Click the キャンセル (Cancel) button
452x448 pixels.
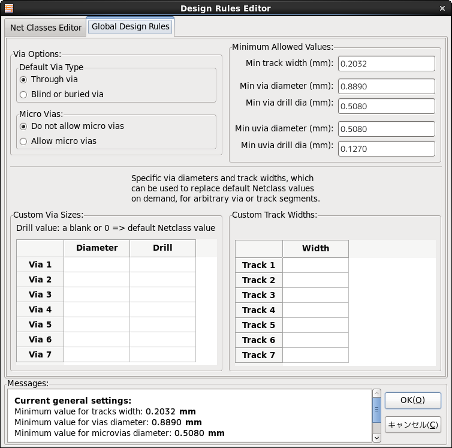point(413,425)
